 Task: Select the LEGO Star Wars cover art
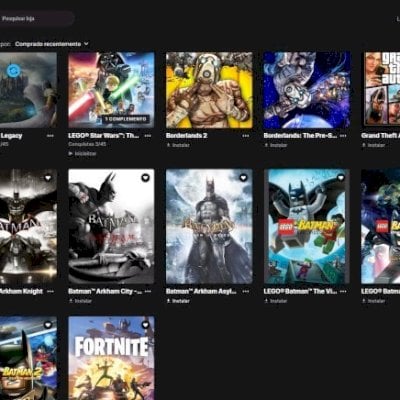(x=111, y=90)
